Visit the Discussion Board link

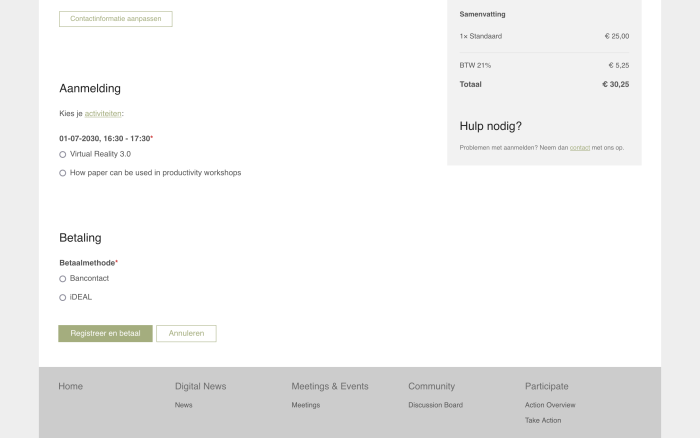click(x=435, y=405)
